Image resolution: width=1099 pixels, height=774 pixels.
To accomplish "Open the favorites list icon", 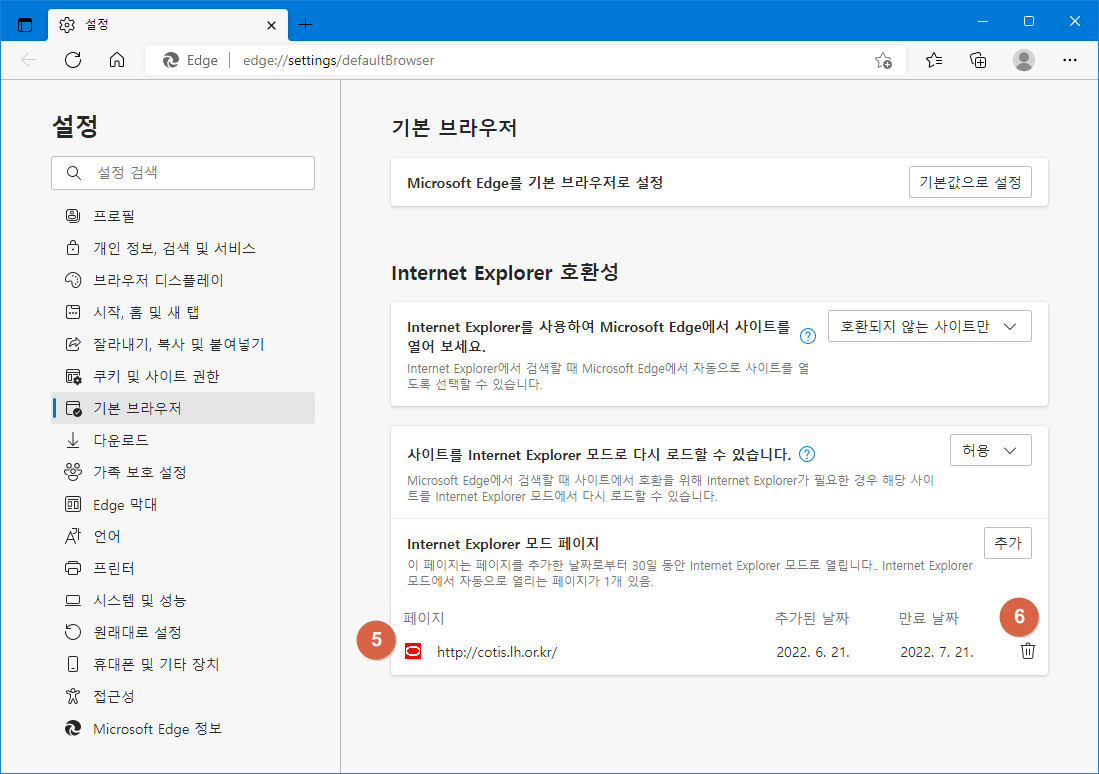I will point(934,60).
